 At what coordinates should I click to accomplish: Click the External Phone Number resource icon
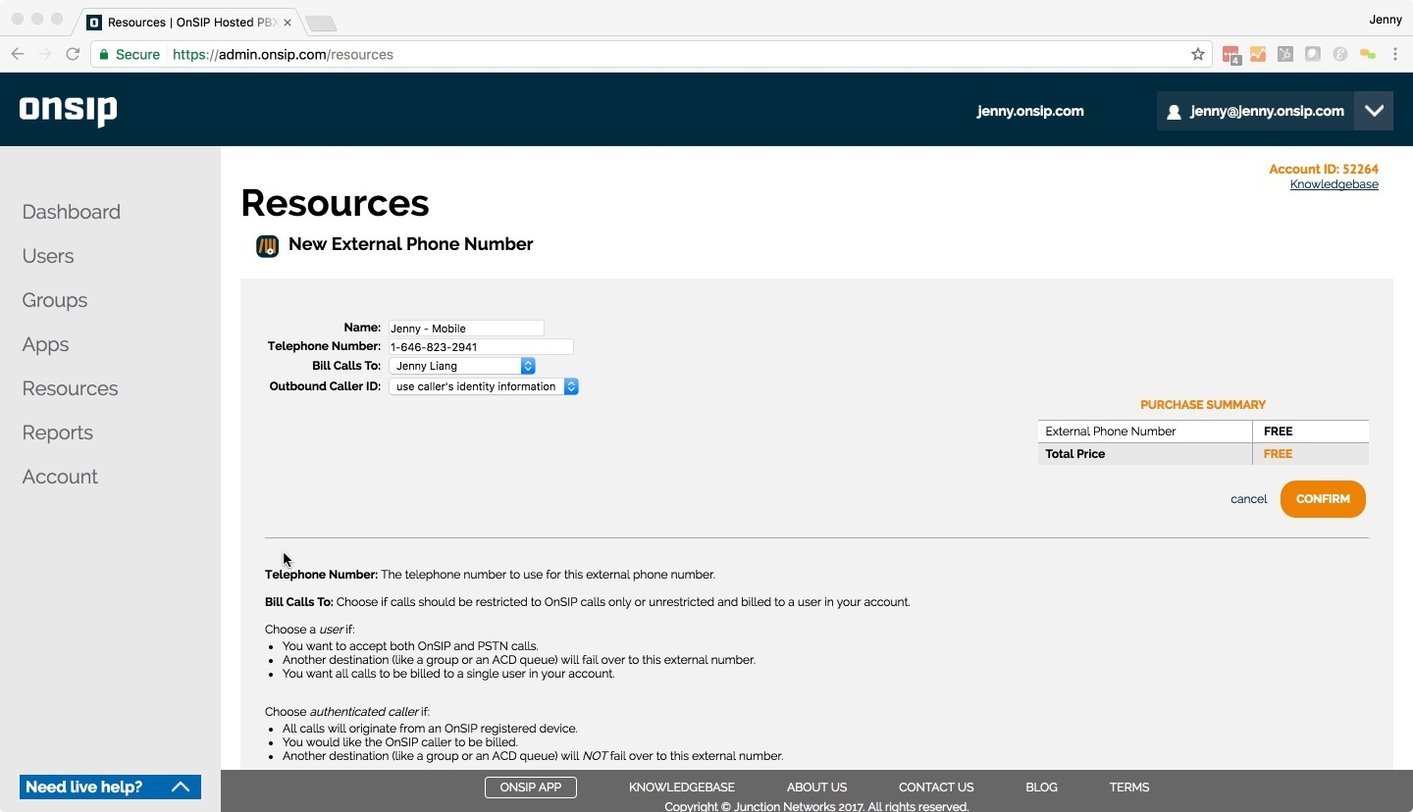pos(266,244)
